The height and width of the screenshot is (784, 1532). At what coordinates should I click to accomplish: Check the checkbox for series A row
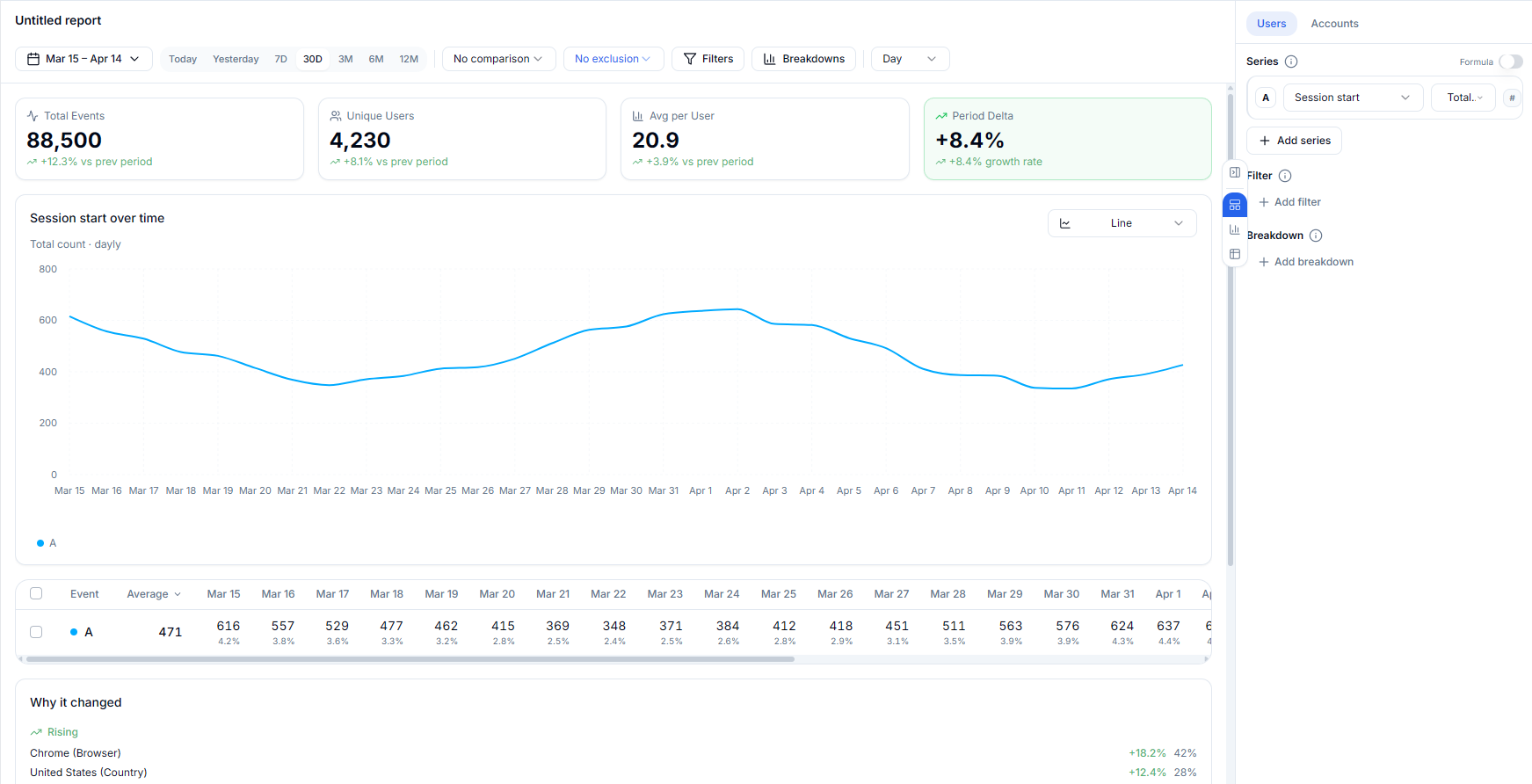point(36,632)
